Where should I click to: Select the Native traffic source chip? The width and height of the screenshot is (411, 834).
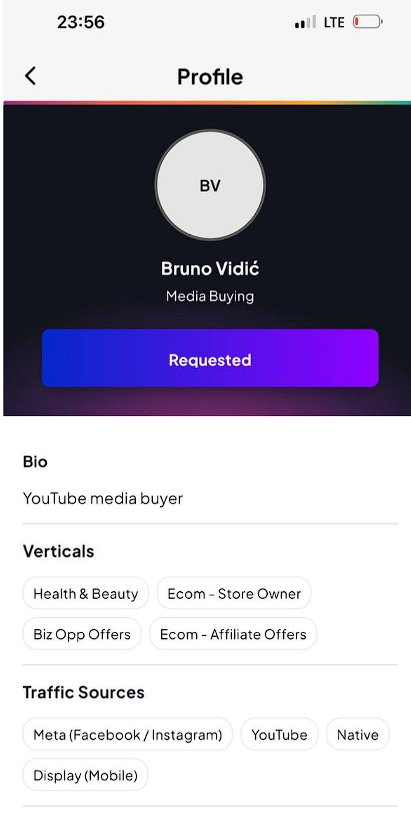coord(358,734)
